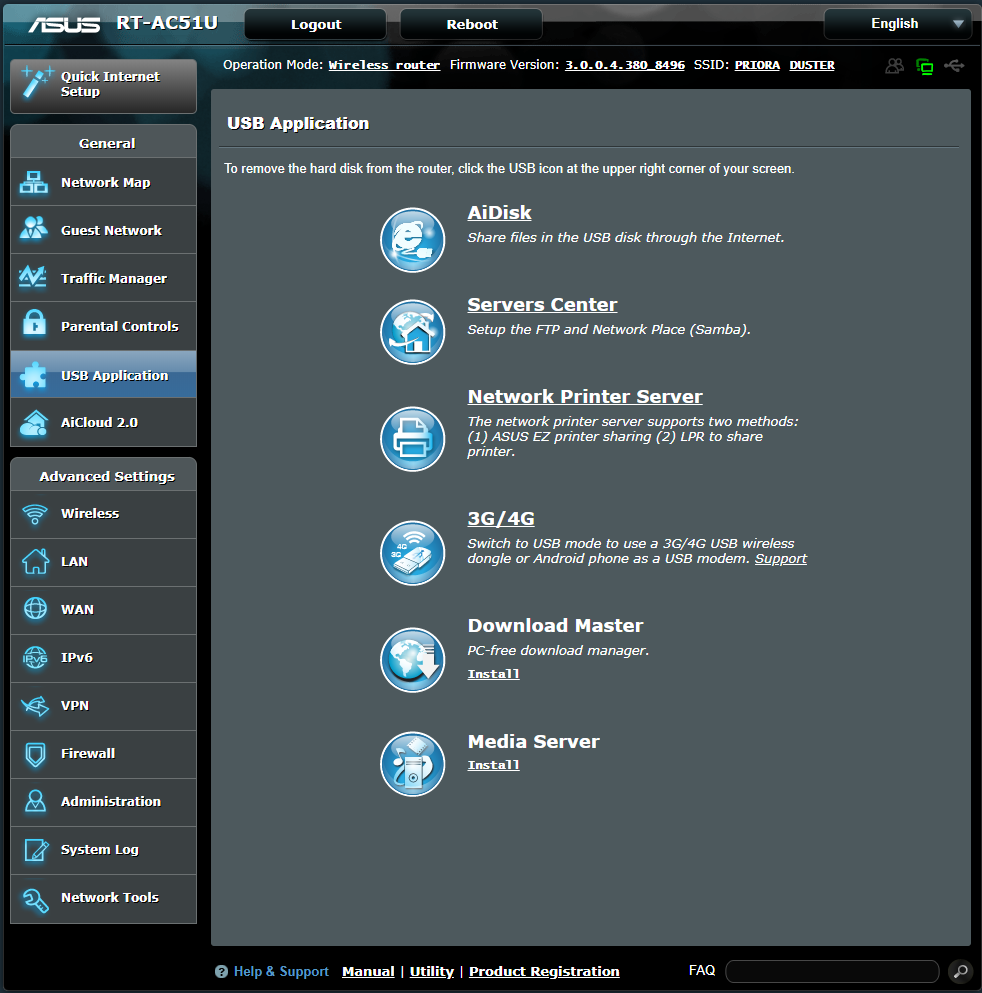Open LAN settings menu item

pos(103,562)
